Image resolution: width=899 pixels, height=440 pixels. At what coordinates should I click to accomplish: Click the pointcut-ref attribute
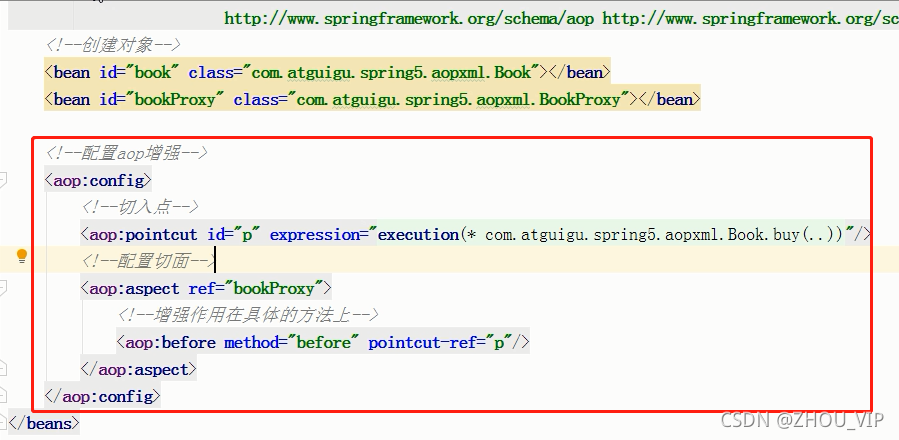coord(423,342)
